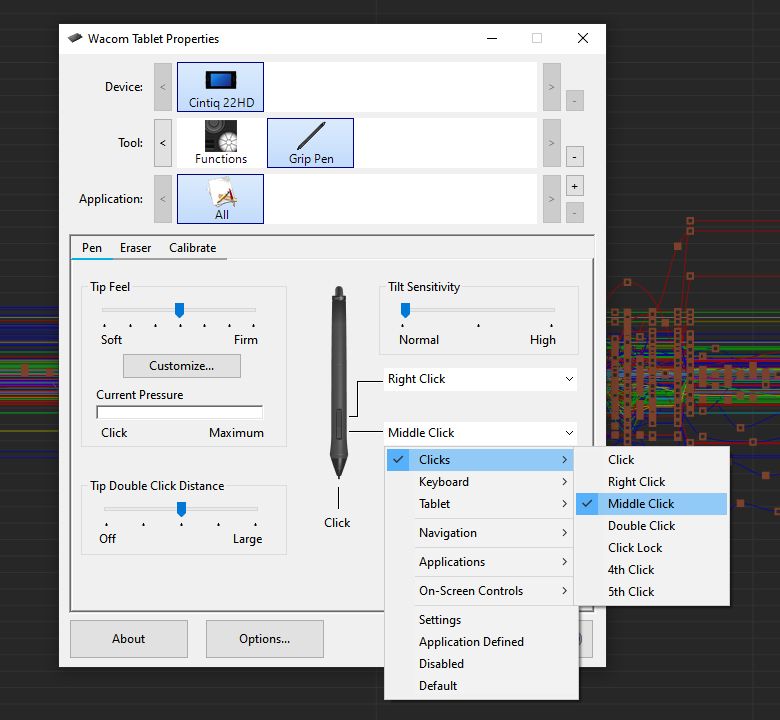The width and height of the screenshot is (780, 720).
Task: Select Double Click in the submenu
Action: (652, 526)
